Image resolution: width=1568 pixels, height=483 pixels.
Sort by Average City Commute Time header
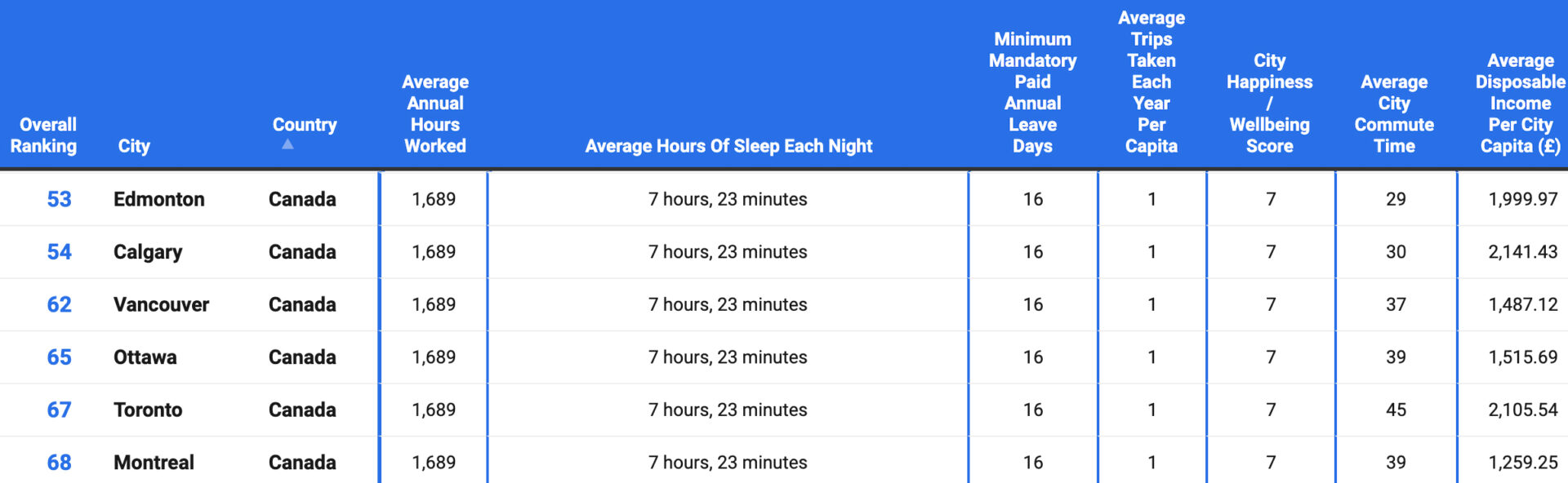[x=1394, y=114]
